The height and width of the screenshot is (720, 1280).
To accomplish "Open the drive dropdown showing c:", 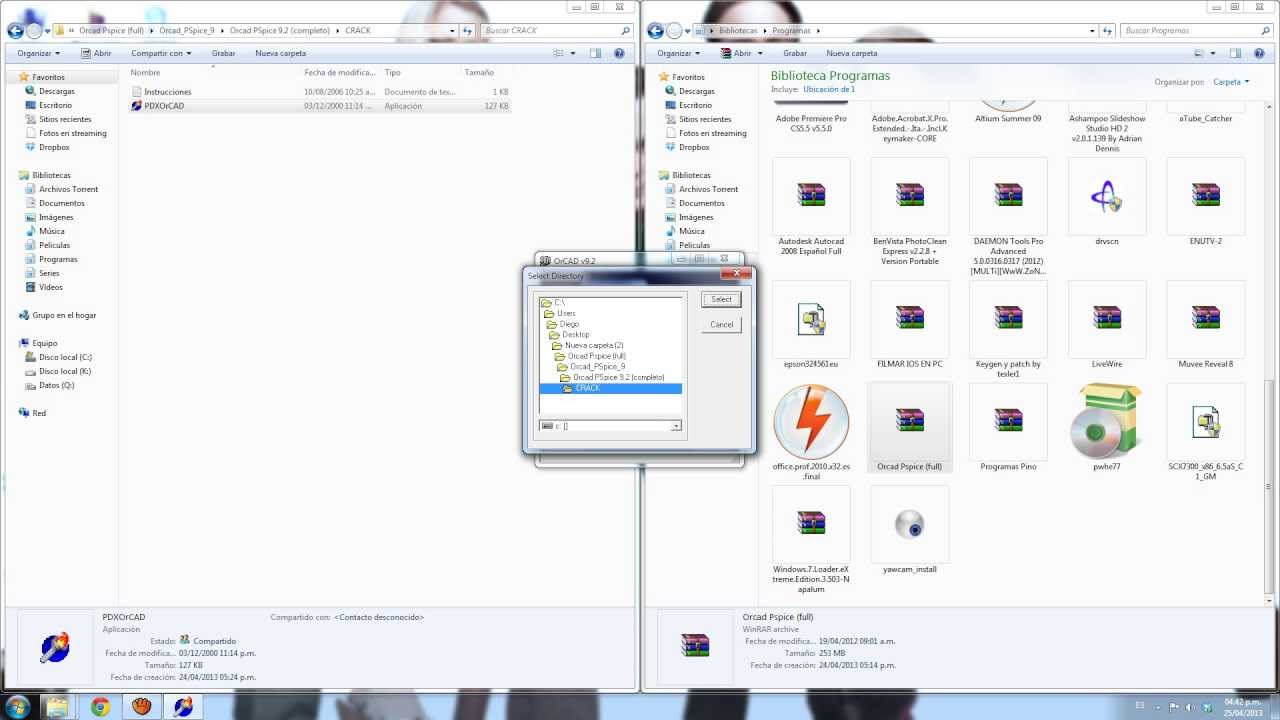I will 677,426.
